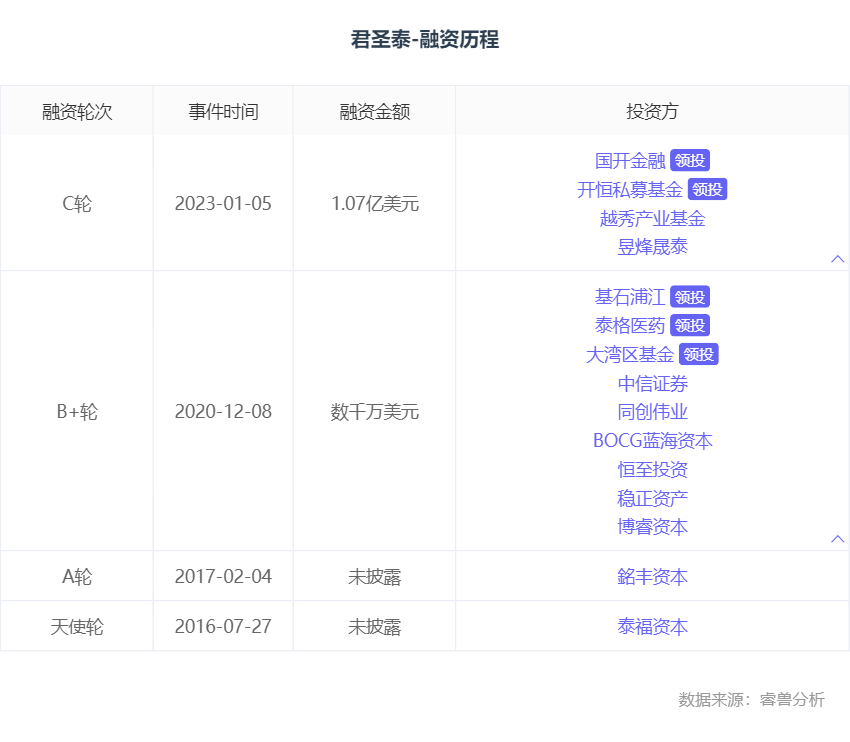Click the date 2020-12-08

tap(223, 412)
